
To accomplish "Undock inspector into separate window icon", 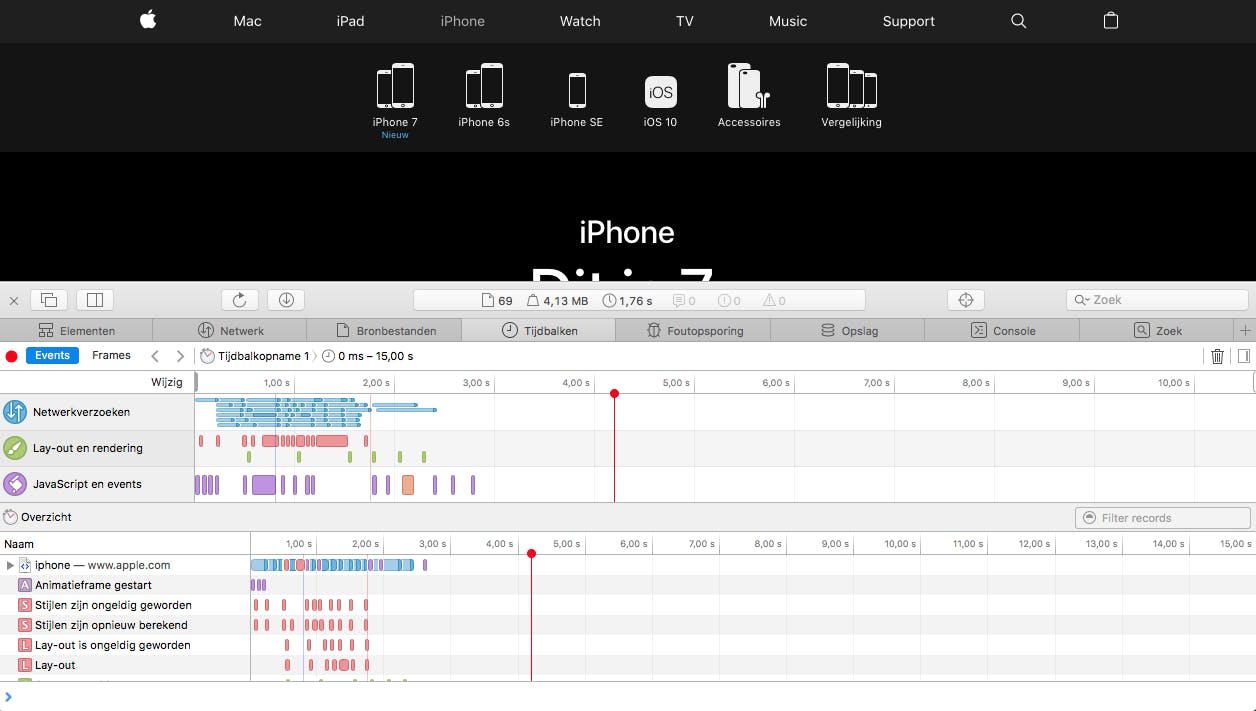I will 49,300.
